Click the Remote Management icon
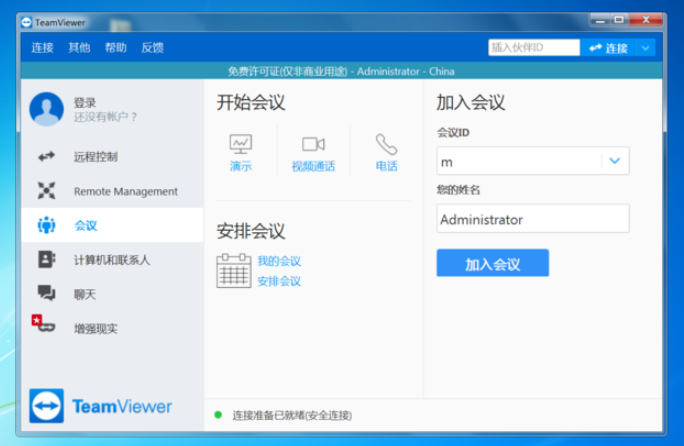The height and width of the screenshot is (446, 684). pyautogui.click(x=46, y=191)
